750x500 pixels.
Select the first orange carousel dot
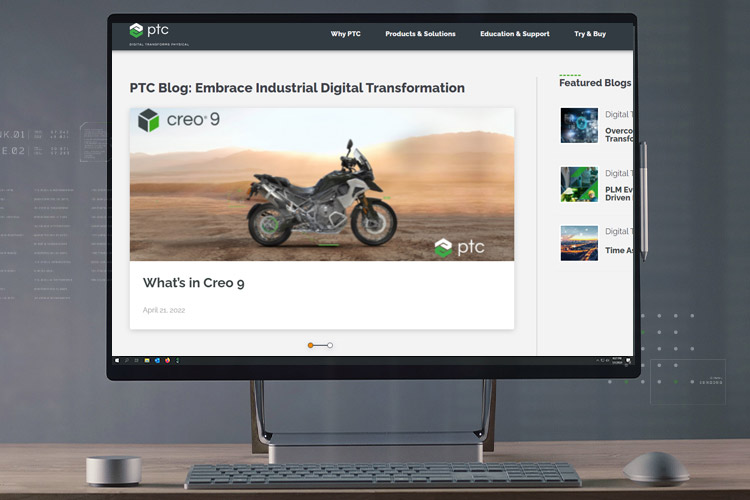tap(311, 345)
